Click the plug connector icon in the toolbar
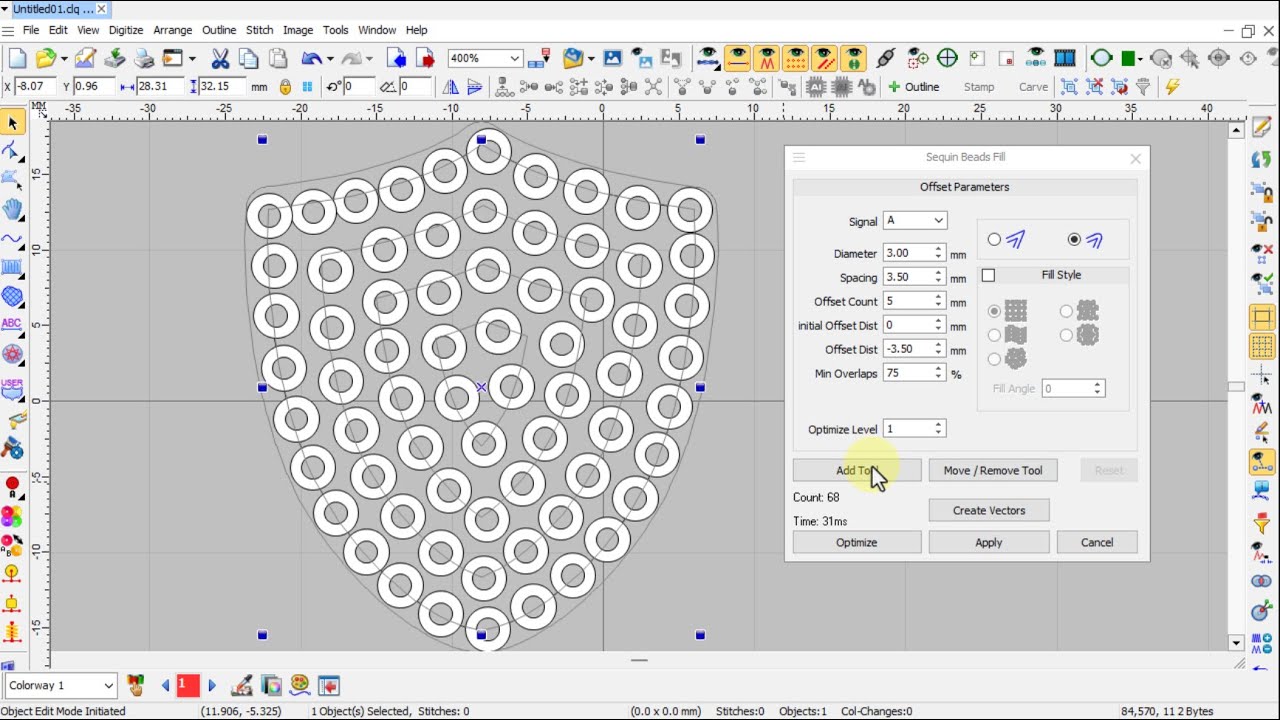 886,58
